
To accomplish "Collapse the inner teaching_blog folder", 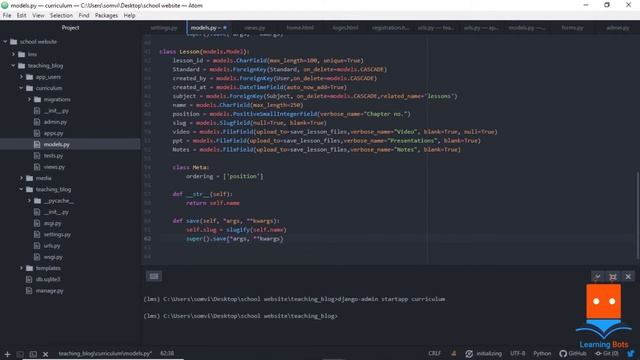I will point(21,189).
